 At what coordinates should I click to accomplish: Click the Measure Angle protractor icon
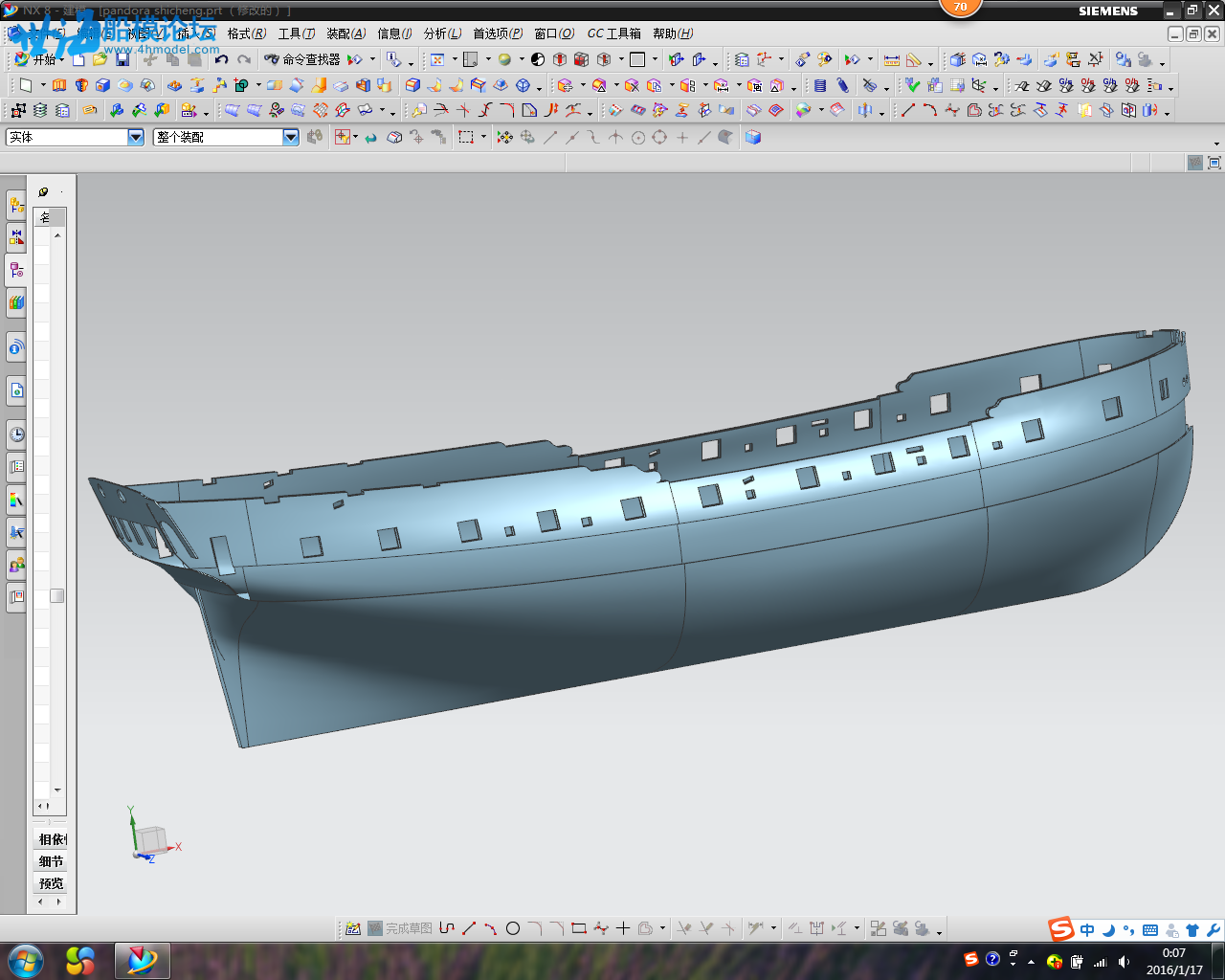[914, 59]
